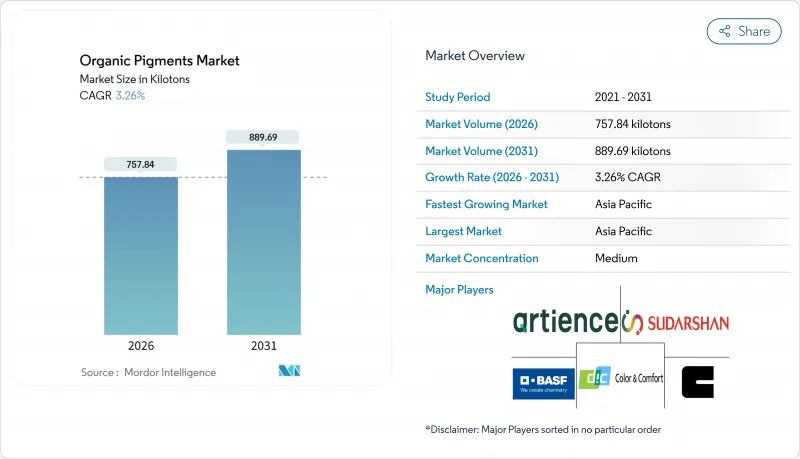The width and height of the screenshot is (800, 459).
Task: Click the Medium concentration value
Action: 616,258
